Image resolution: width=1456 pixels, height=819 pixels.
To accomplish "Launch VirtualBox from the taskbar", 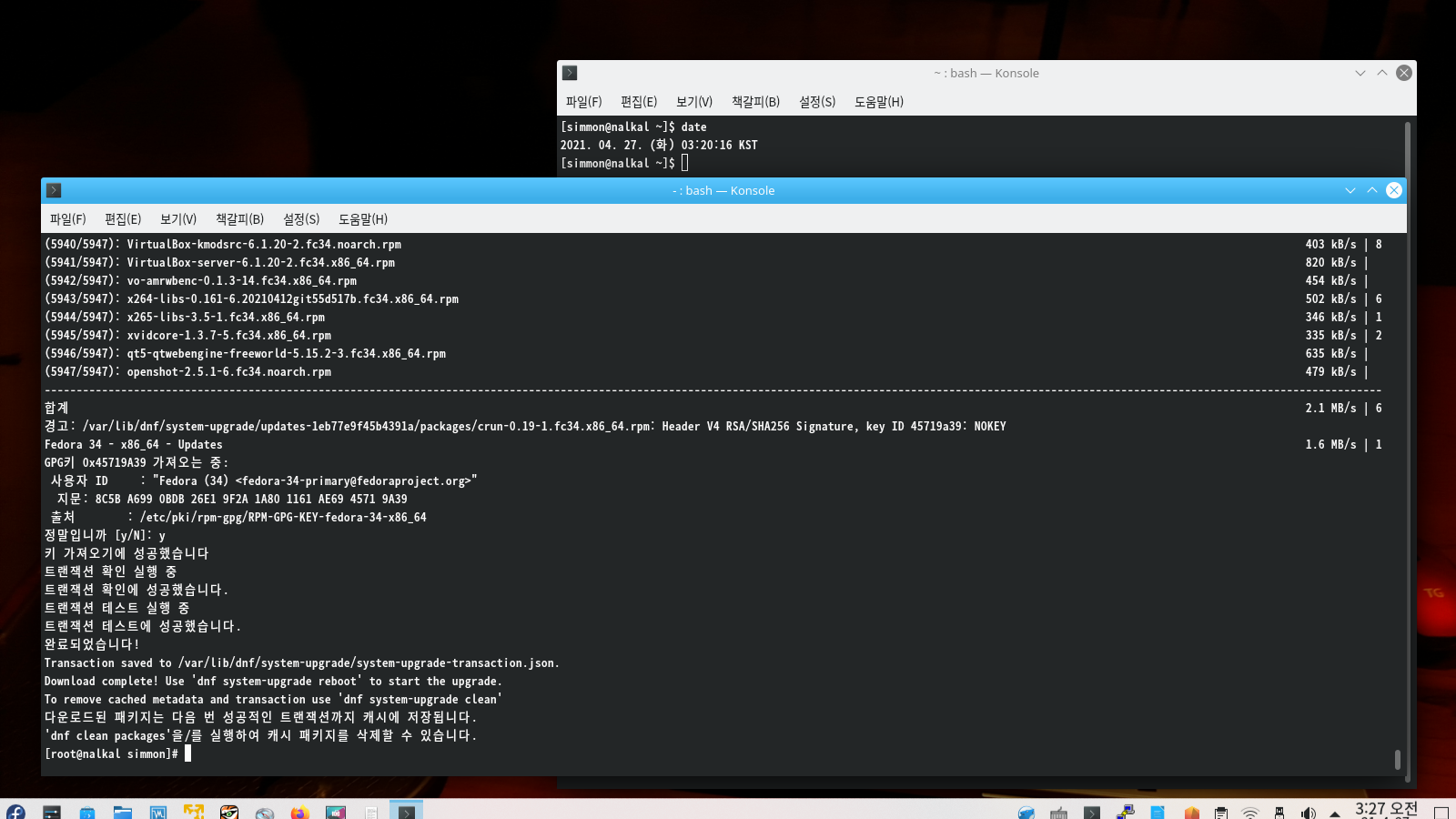I will [x=158, y=811].
